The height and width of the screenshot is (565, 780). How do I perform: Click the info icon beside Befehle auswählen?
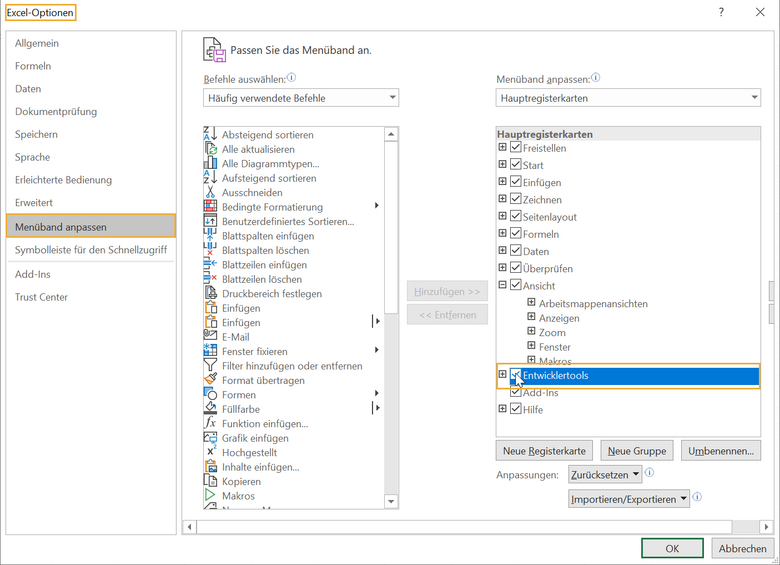click(x=292, y=78)
